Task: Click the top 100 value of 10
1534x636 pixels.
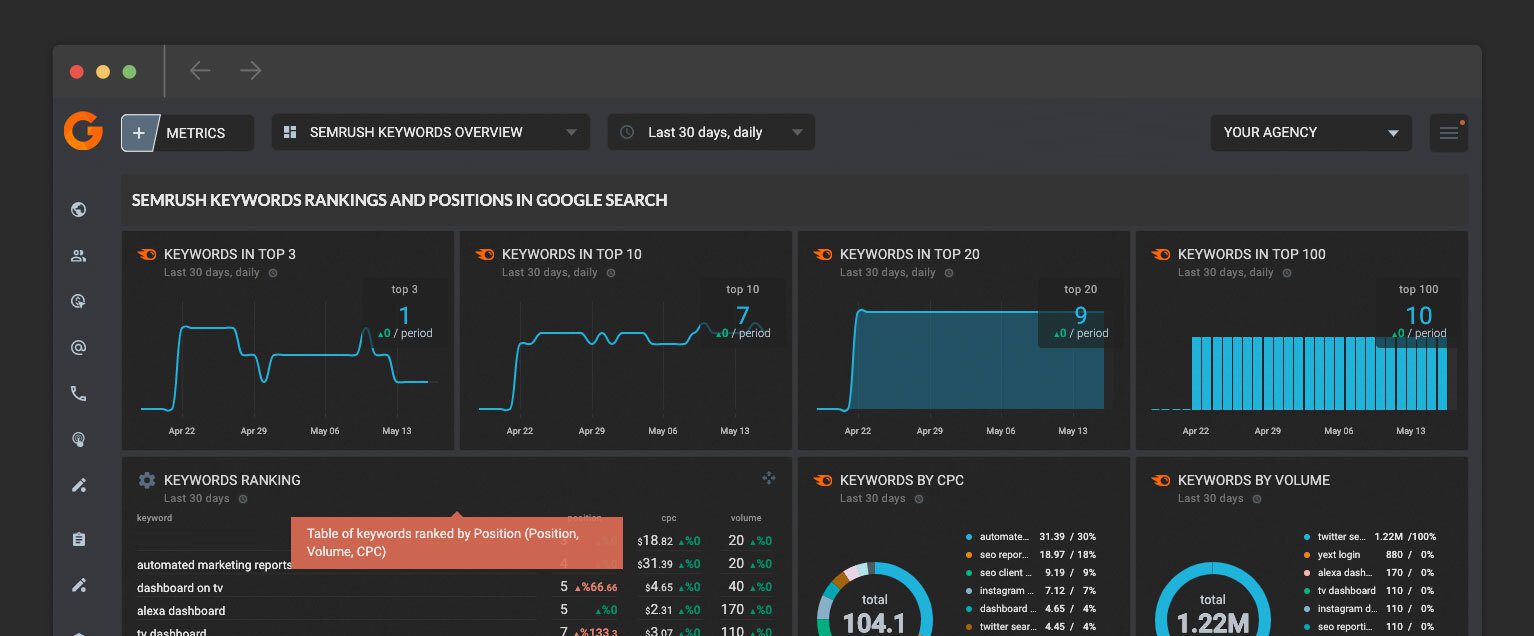Action: [1418, 316]
